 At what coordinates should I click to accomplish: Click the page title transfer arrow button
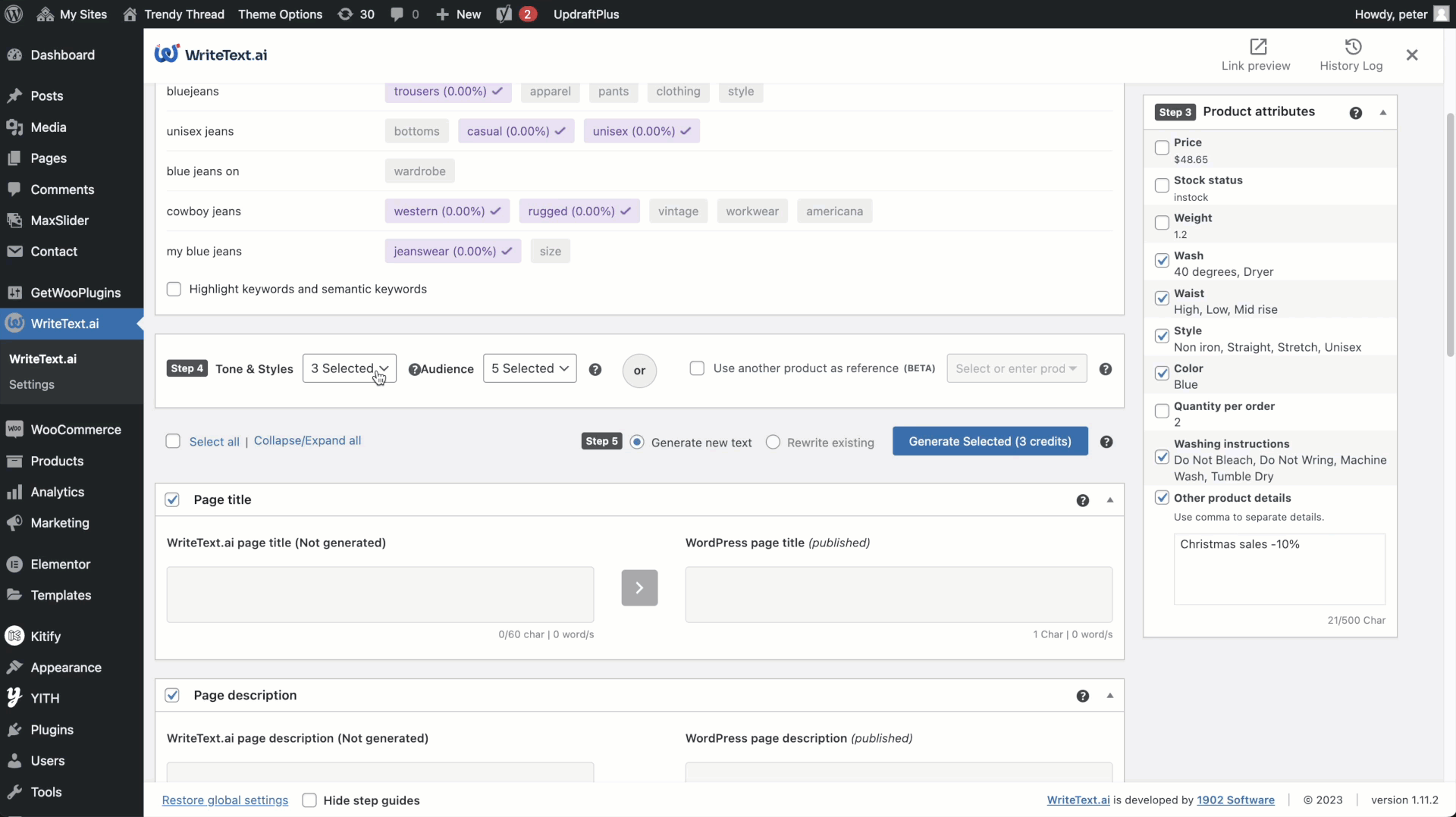(x=639, y=587)
